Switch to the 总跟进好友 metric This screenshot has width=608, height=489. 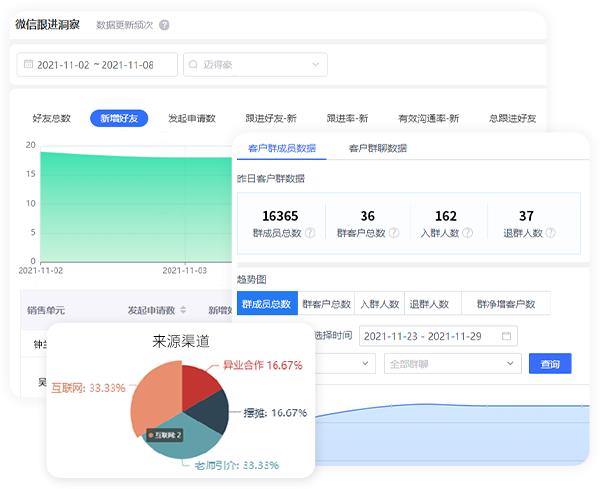tap(513, 118)
